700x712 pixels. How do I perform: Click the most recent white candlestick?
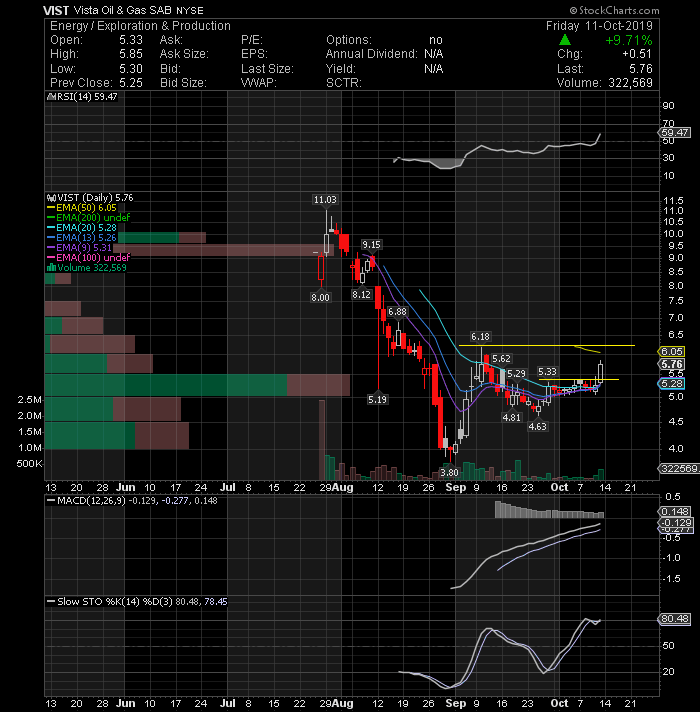pyautogui.click(x=601, y=373)
